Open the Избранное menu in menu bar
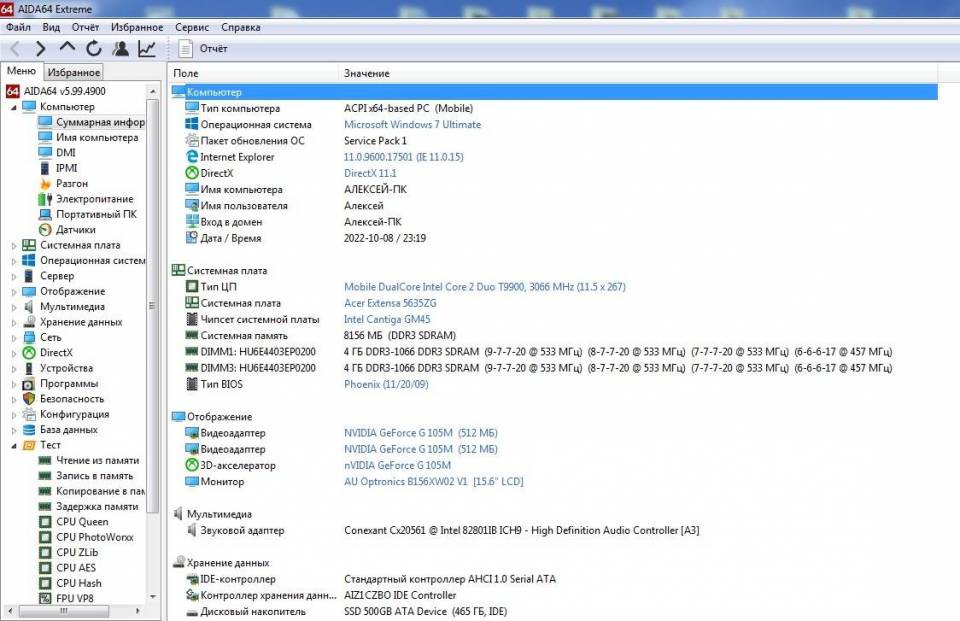960x621 pixels. coord(137,27)
